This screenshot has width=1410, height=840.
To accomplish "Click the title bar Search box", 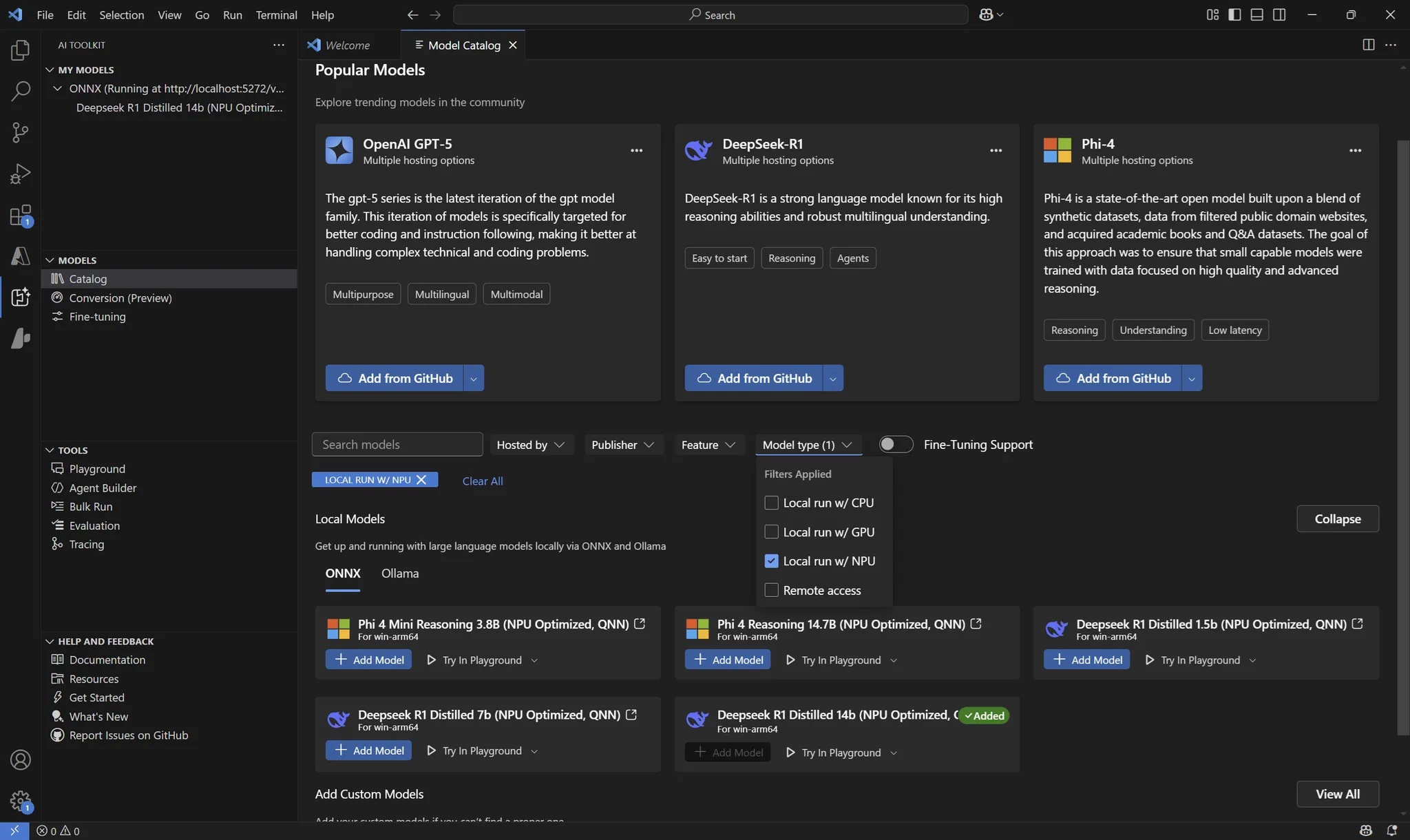I will pyautogui.click(x=711, y=14).
